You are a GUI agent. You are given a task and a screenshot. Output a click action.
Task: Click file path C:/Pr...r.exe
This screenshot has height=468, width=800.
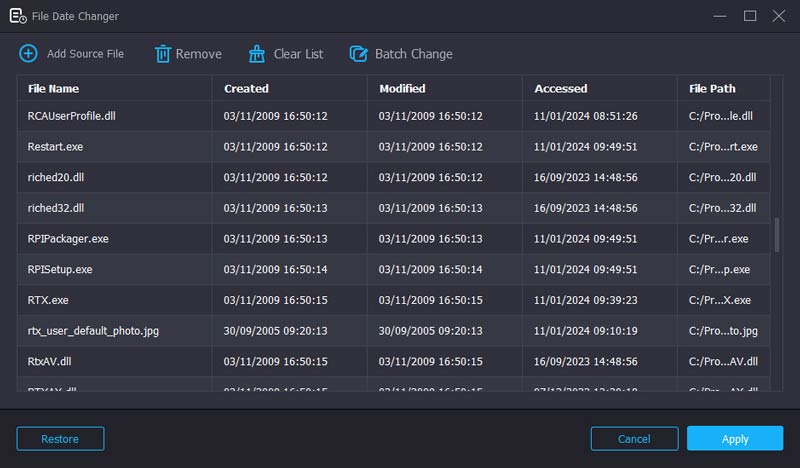point(718,239)
